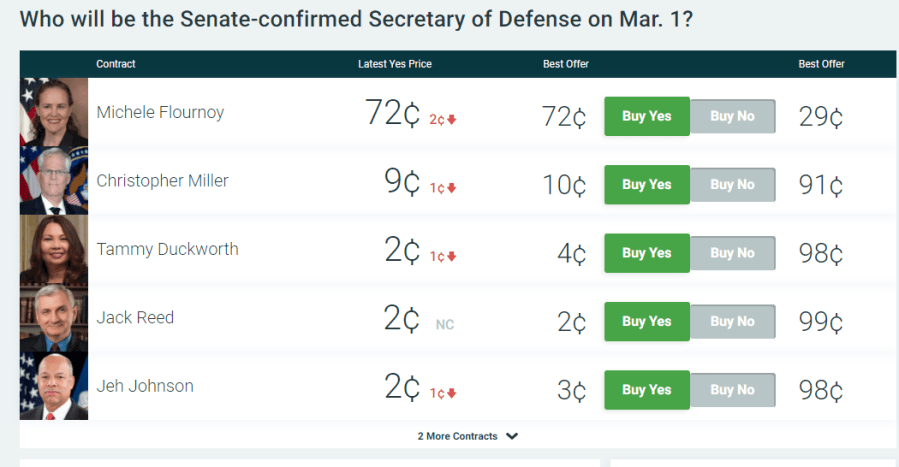Click Christopher Miller's portrait photo
This screenshot has width=899, height=467.
[54, 181]
